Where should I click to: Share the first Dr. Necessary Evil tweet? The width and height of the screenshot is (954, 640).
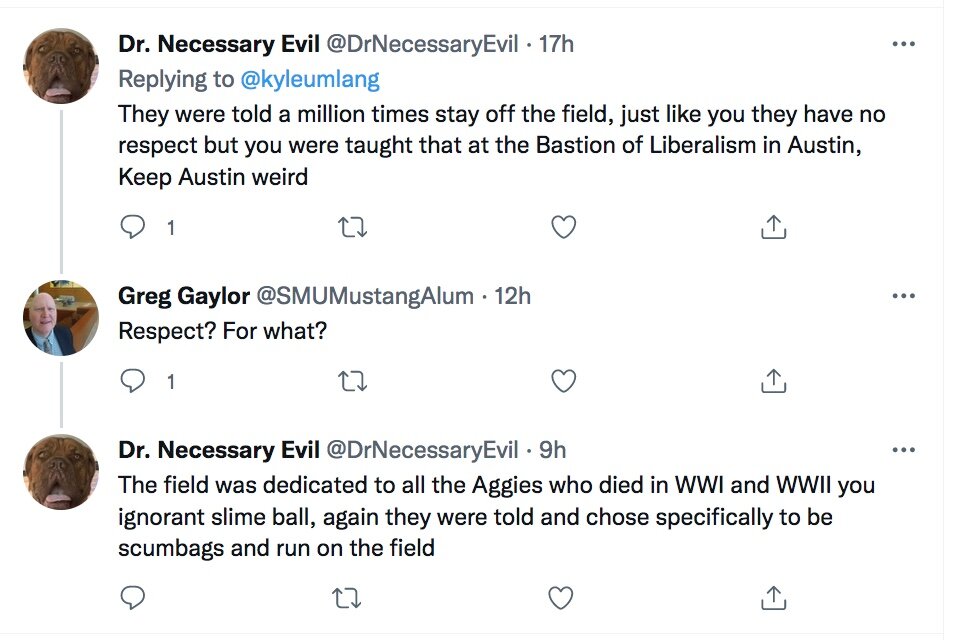click(x=773, y=228)
